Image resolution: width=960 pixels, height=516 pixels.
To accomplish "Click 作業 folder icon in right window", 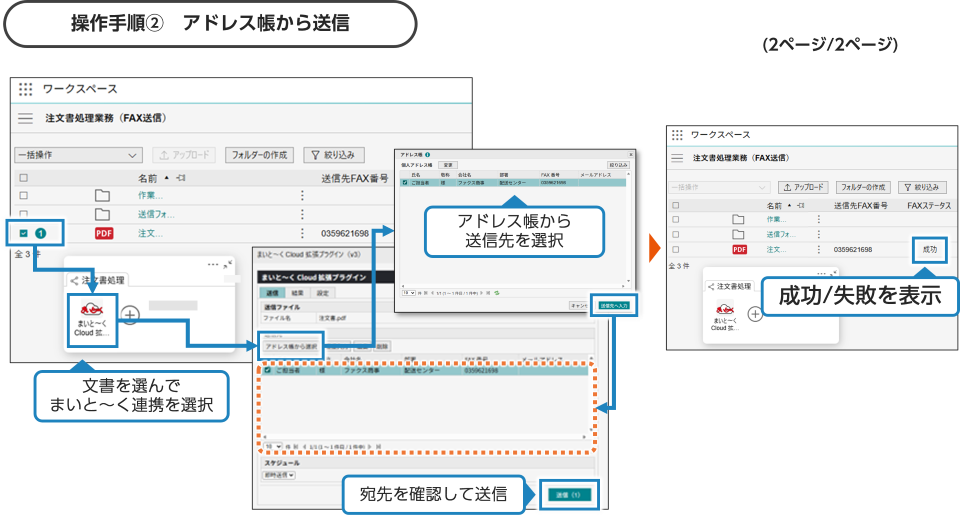I will coord(738,219).
